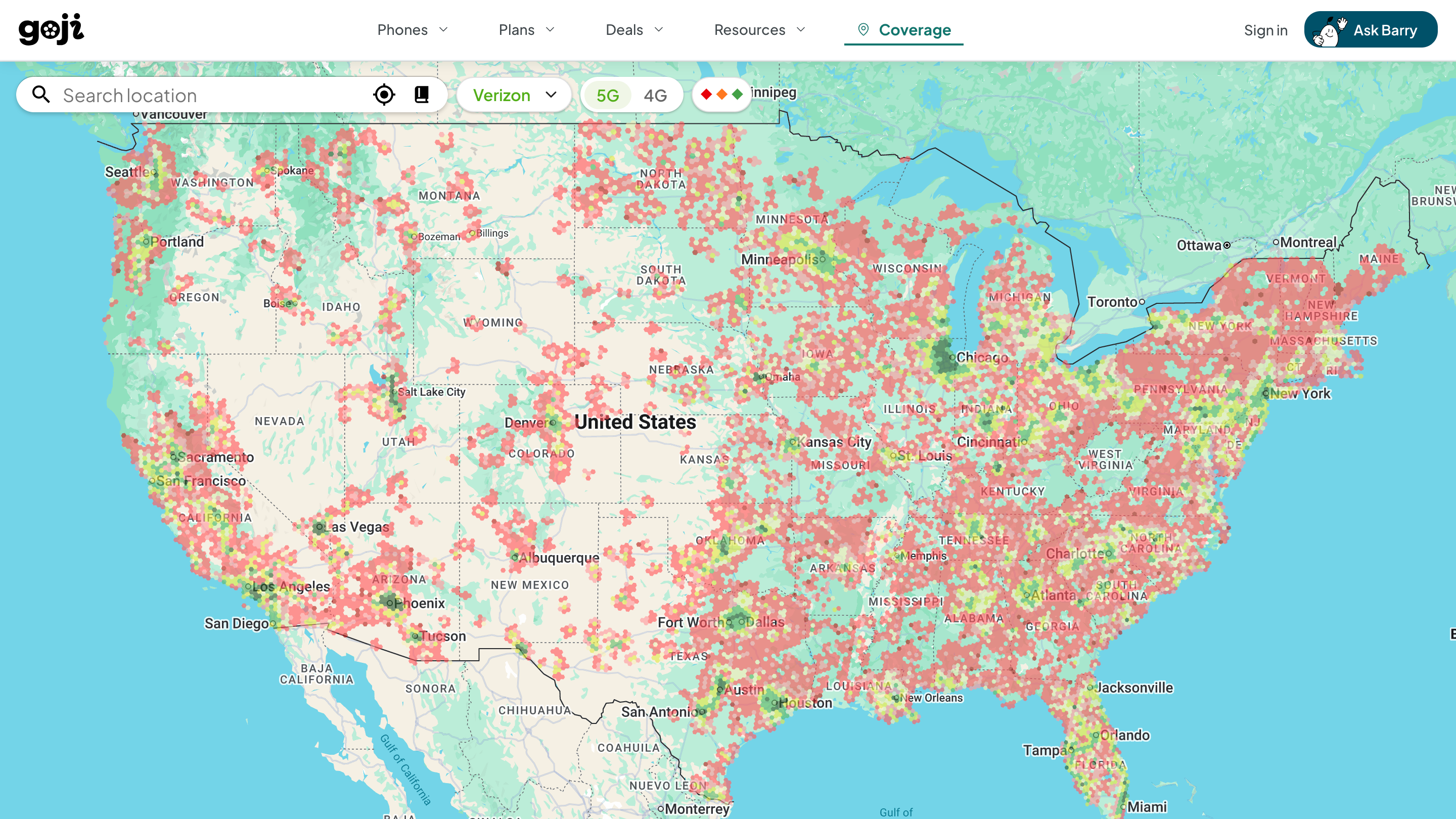Click the "Cincinnati" city label
The width and height of the screenshot is (1456, 819).
coord(989,442)
